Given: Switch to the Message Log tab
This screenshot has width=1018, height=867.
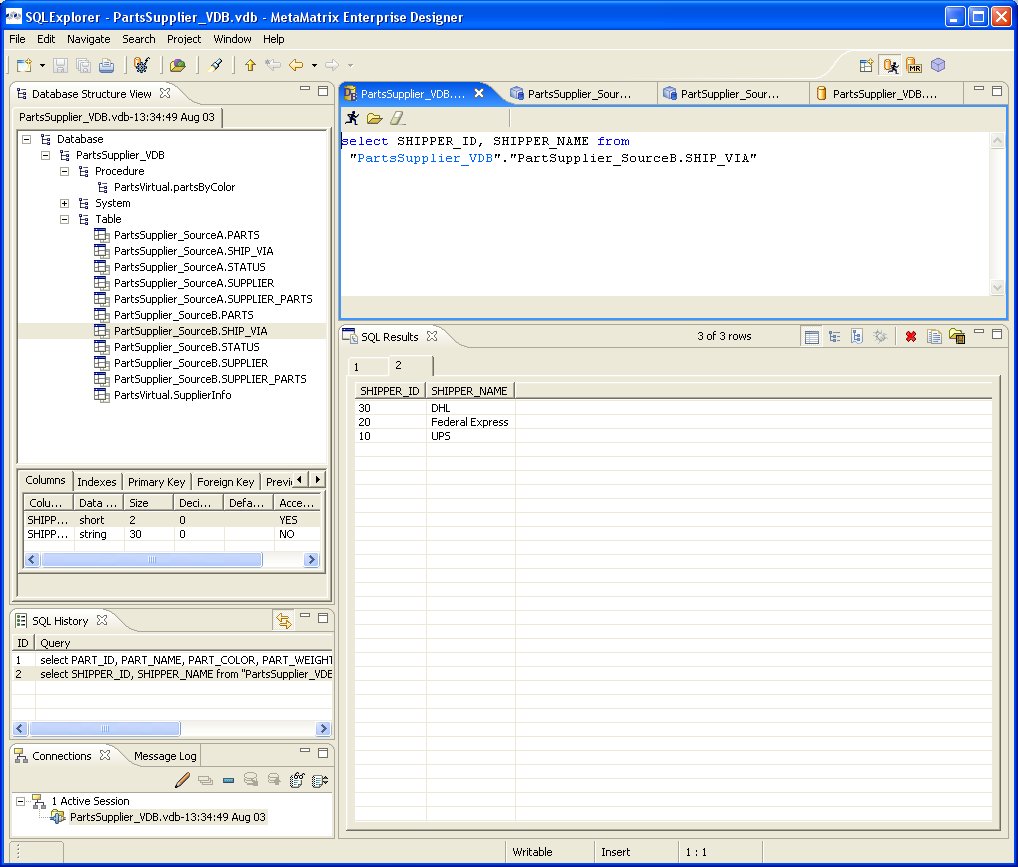Looking at the screenshot, I should click(165, 756).
